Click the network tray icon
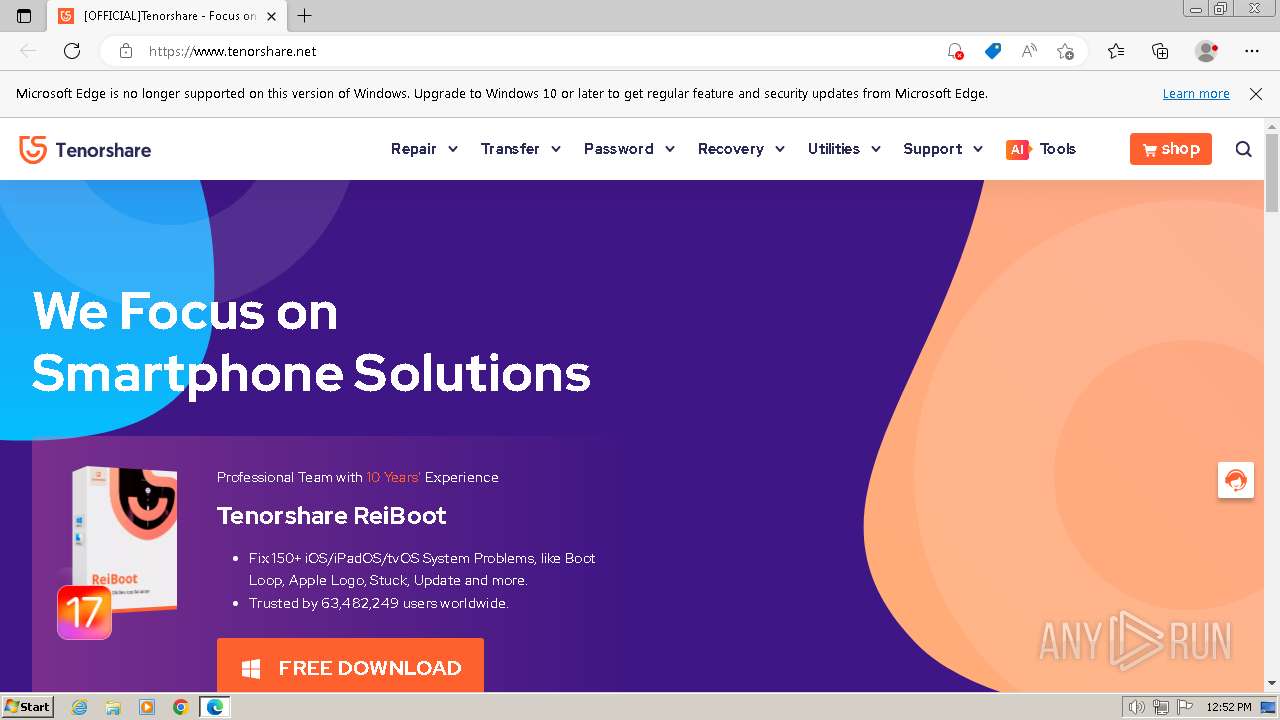The width and height of the screenshot is (1280, 720). pos(1160,707)
